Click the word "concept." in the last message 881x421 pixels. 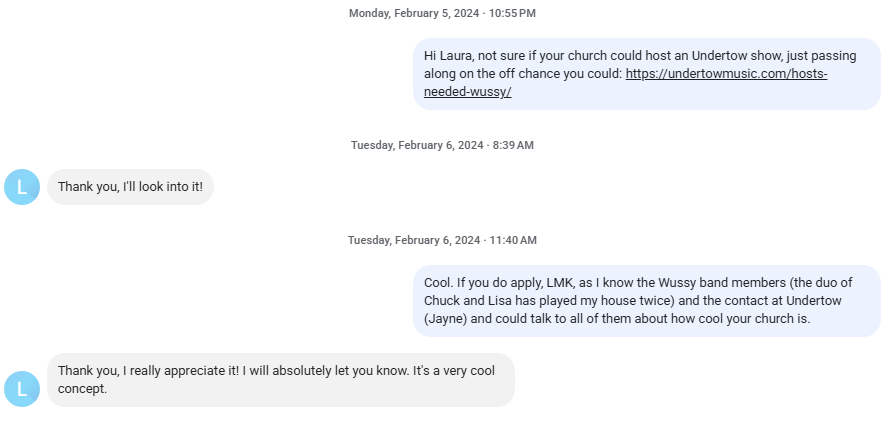click(82, 389)
